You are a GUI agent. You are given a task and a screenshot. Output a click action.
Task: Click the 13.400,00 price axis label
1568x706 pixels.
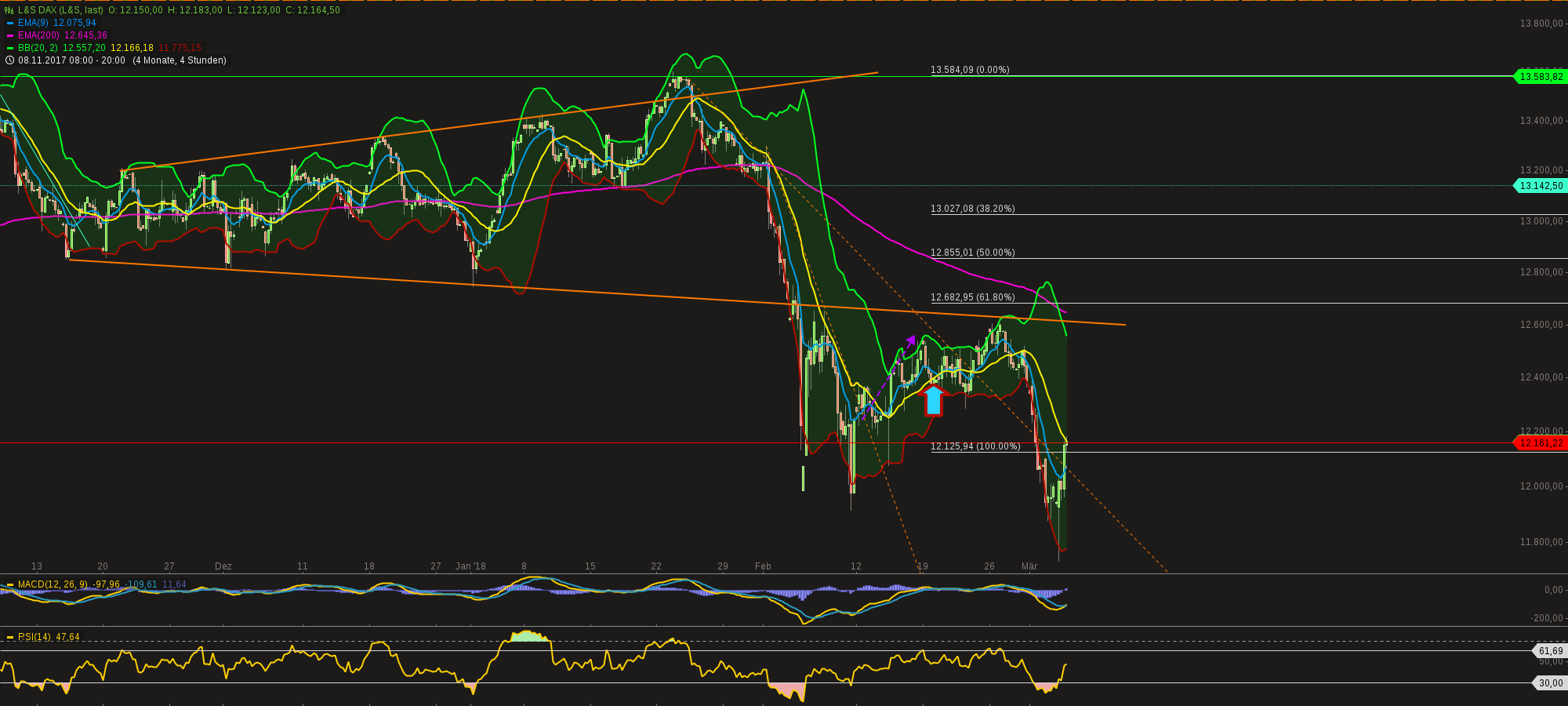pyautogui.click(x=1541, y=121)
